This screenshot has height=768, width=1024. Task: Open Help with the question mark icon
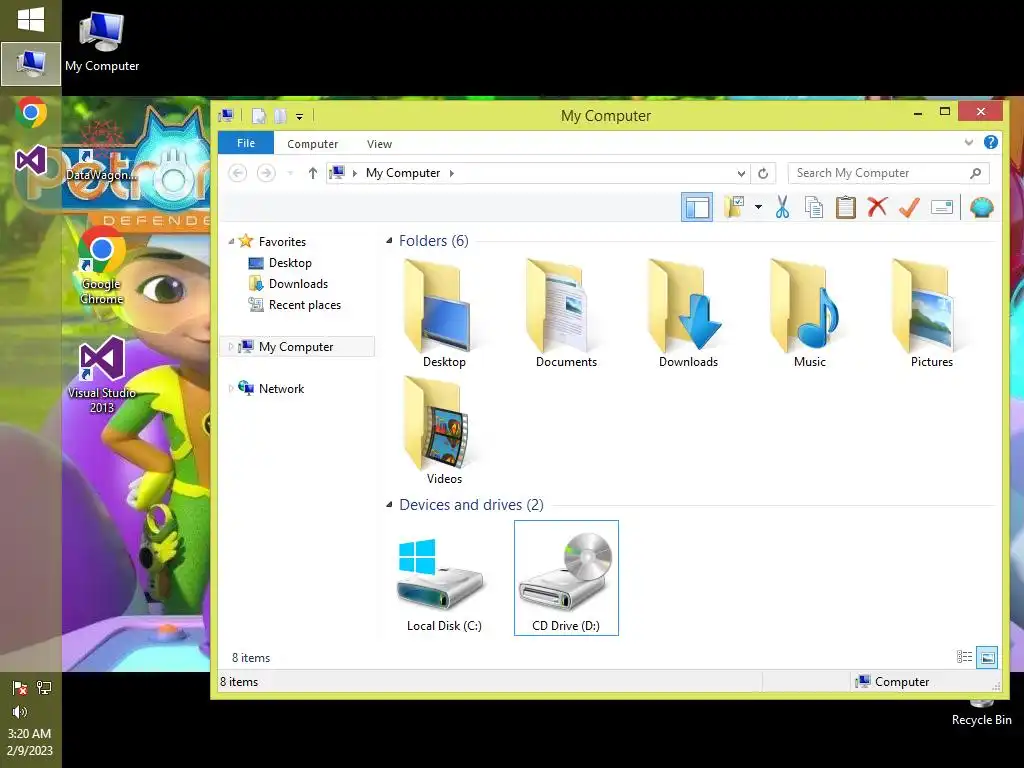(x=991, y=142)
